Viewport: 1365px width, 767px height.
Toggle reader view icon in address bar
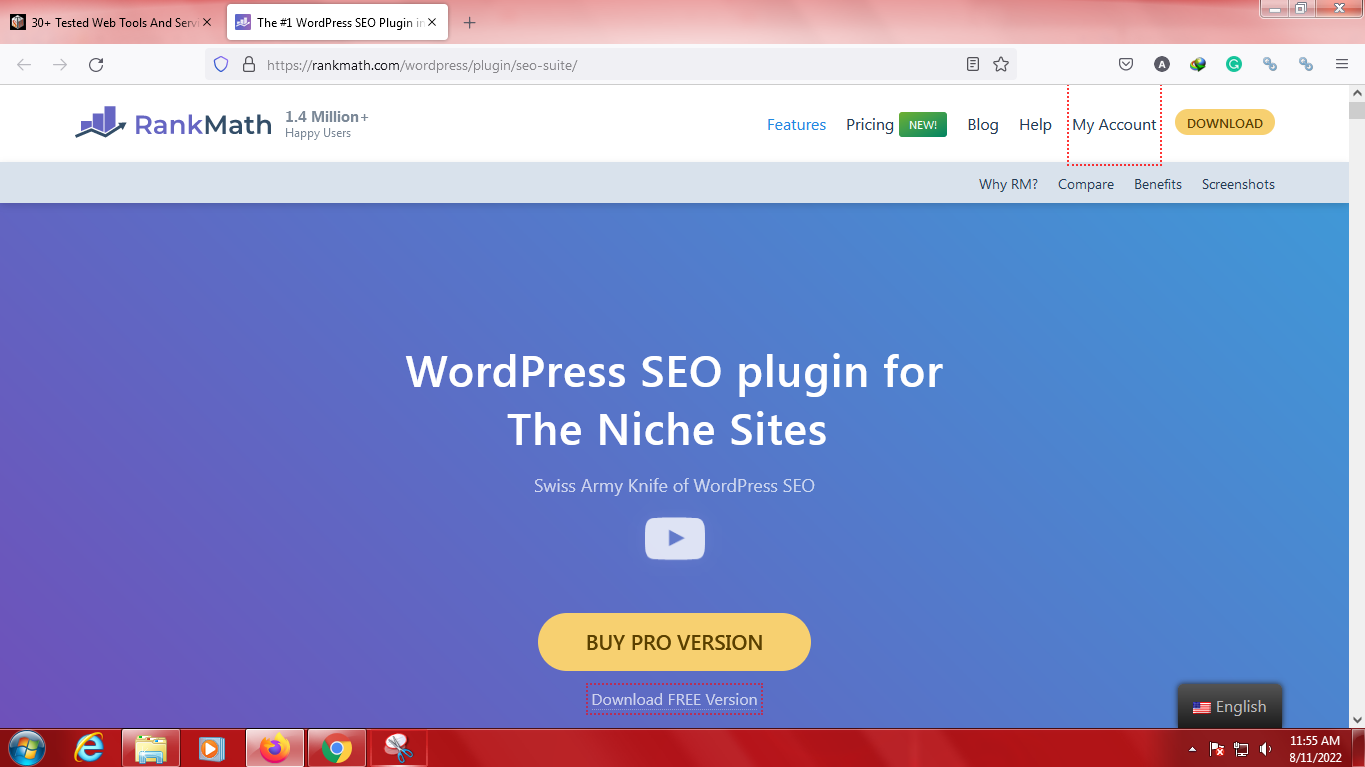coord(973,64)
